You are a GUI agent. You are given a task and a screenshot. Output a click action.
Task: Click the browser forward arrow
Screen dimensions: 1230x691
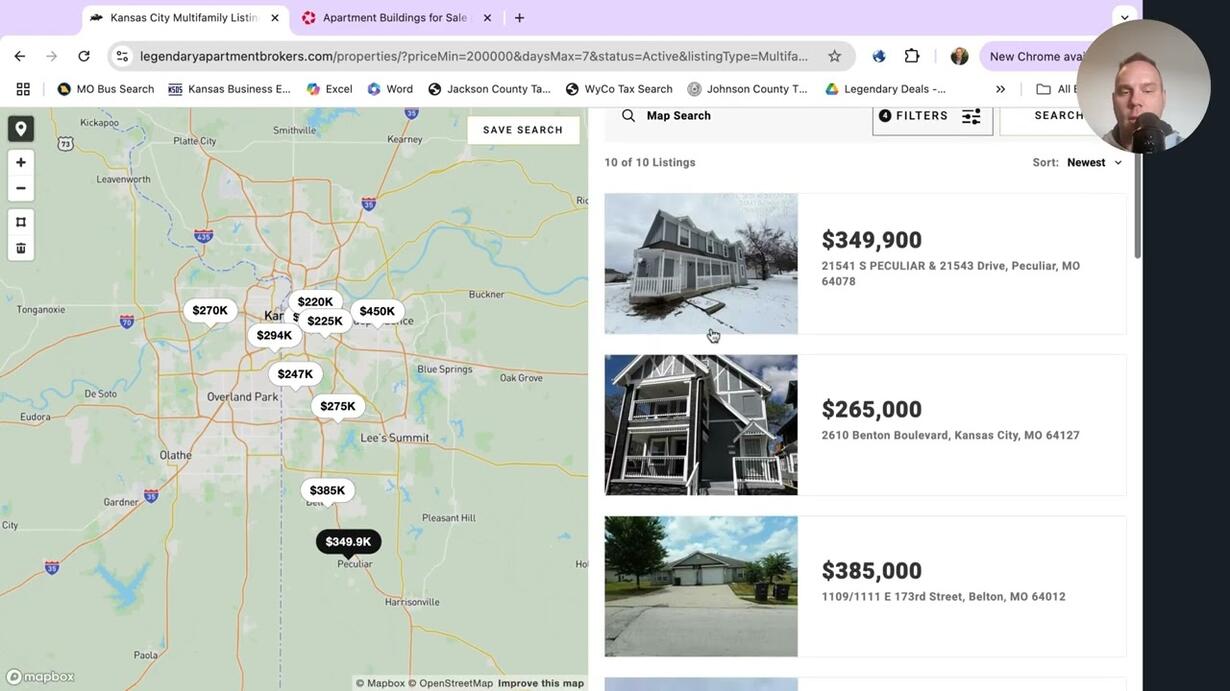(x=52, y=56)
